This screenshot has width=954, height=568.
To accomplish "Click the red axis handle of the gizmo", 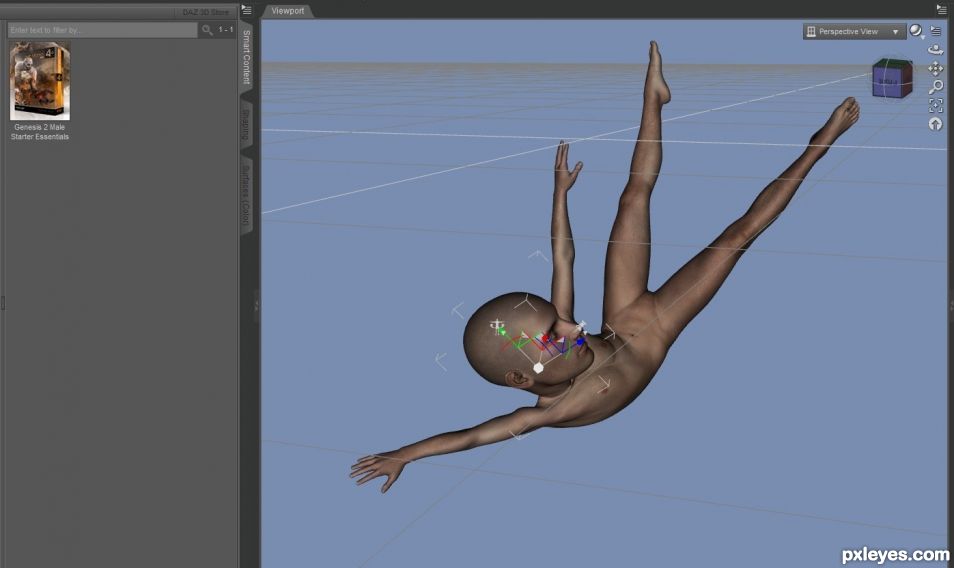I will [x=546, y=339].
